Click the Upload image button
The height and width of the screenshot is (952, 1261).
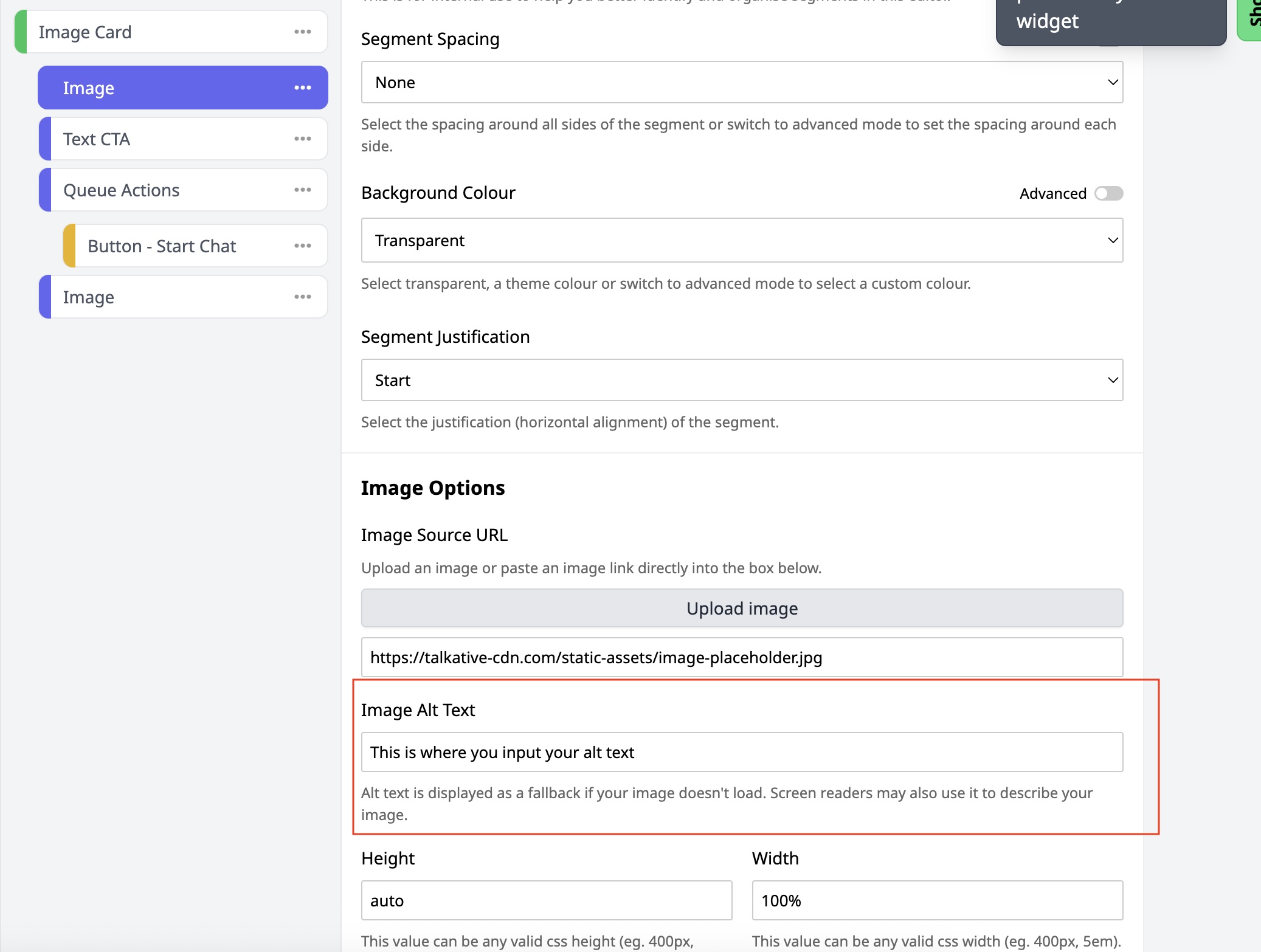point(741,609)
